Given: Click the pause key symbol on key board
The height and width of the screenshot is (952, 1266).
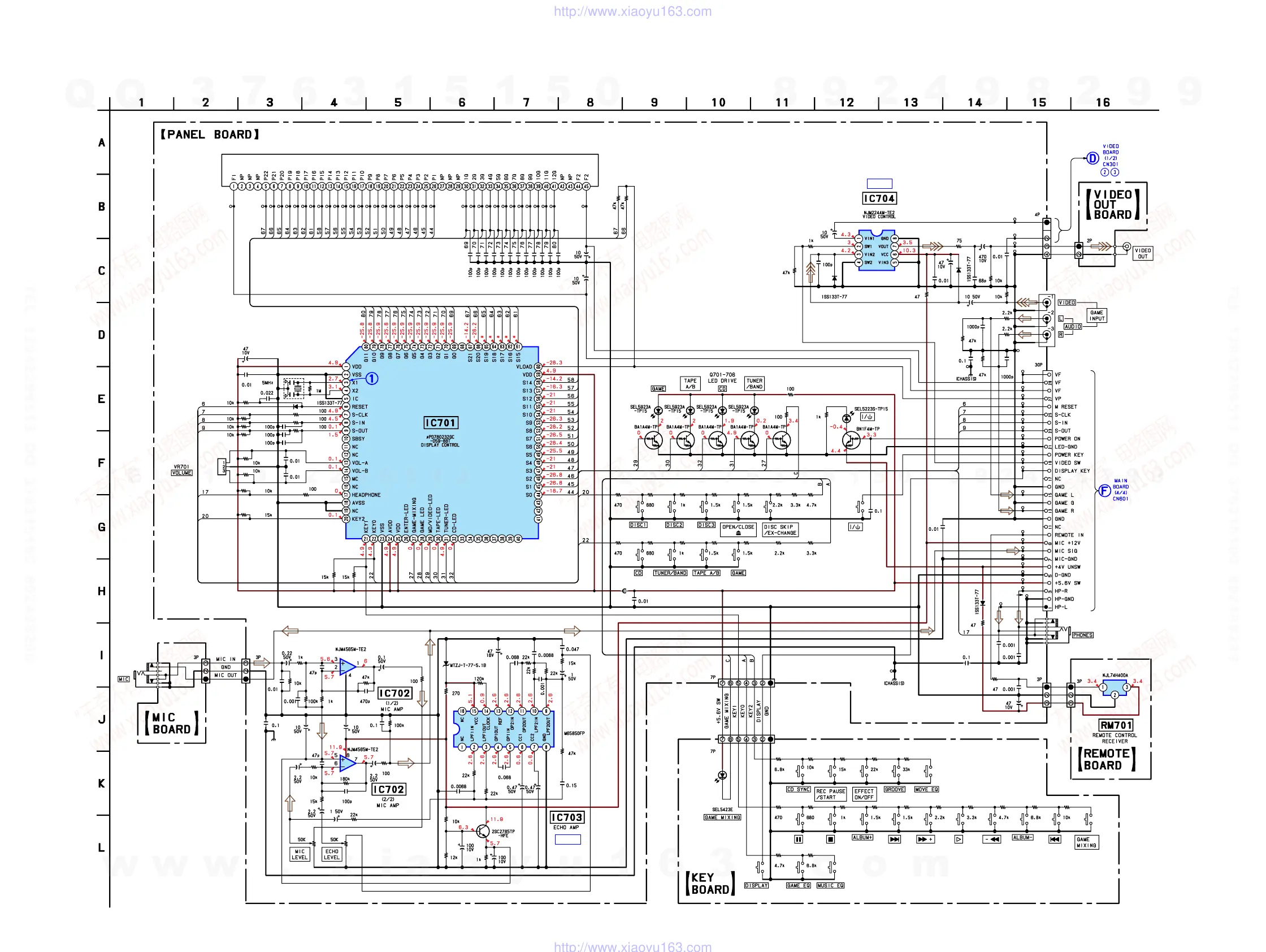Looking at the screenshot, I should pyautogui.click(x=799, y=840).
